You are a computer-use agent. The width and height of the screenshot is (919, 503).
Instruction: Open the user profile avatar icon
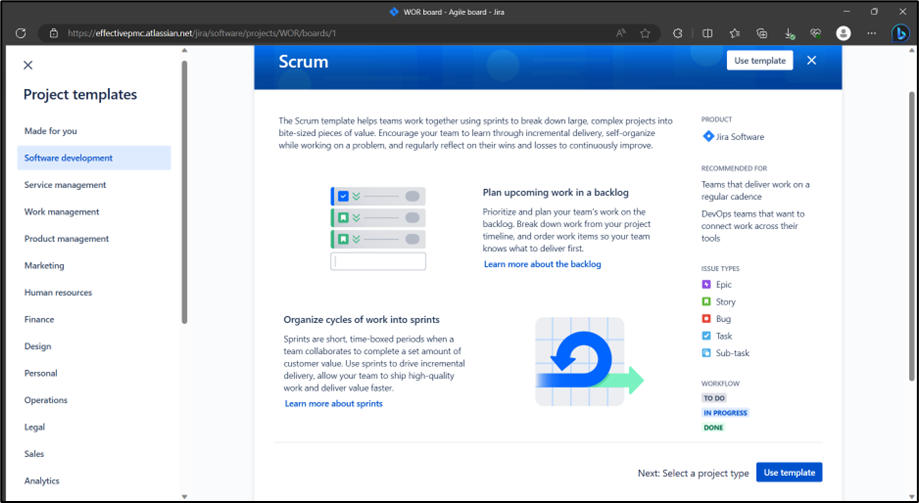(x=843, y=33)
